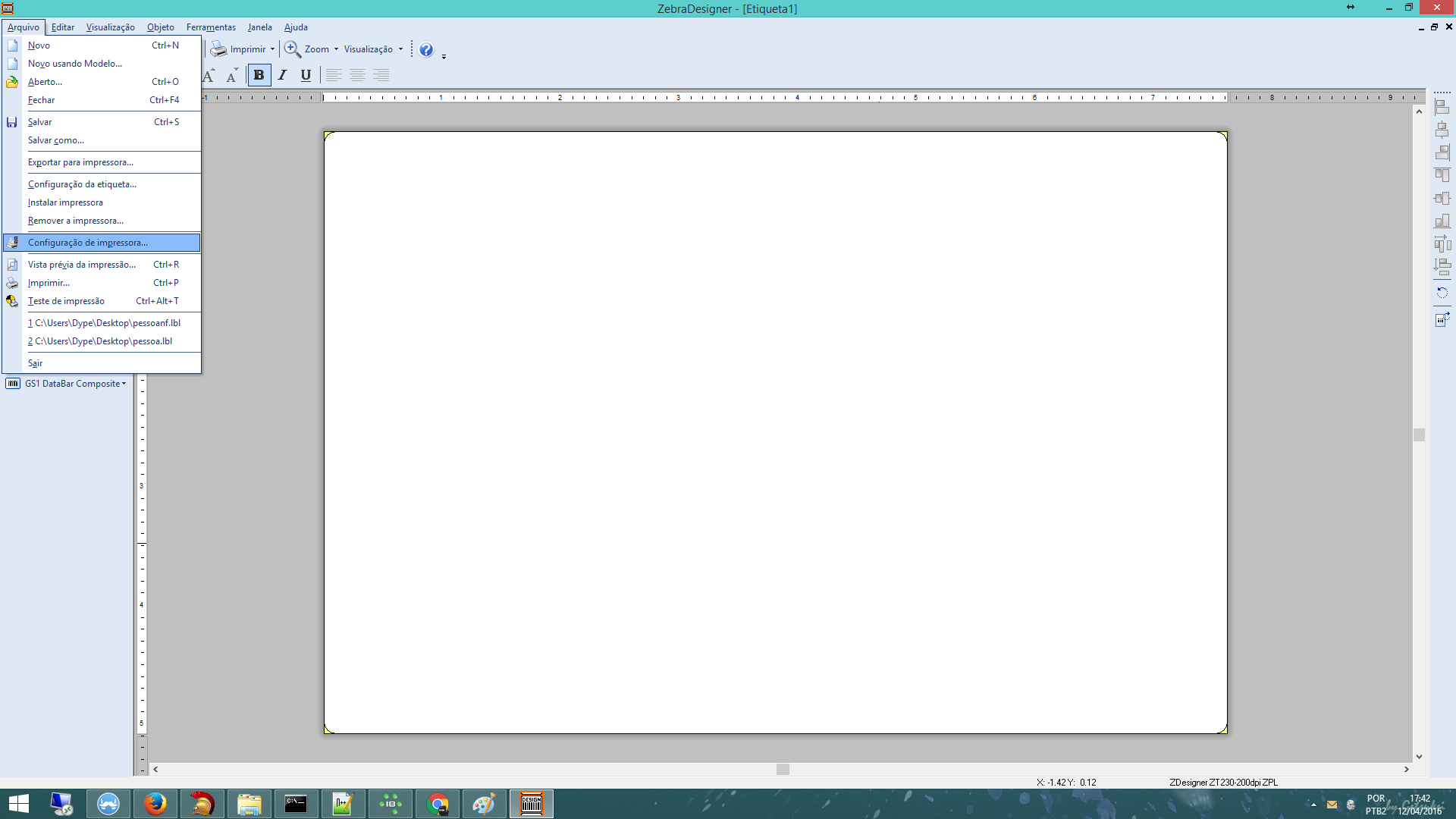The image size is (1456, 819).
Task: Align objects to right edge
Action: click(x=1442, y=152)
